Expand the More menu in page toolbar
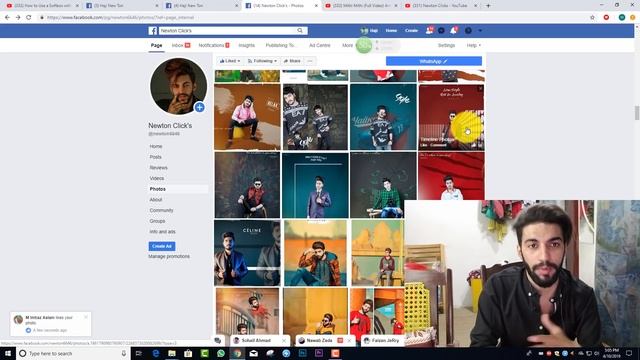640x360 pixels. [x=347, y=45]
